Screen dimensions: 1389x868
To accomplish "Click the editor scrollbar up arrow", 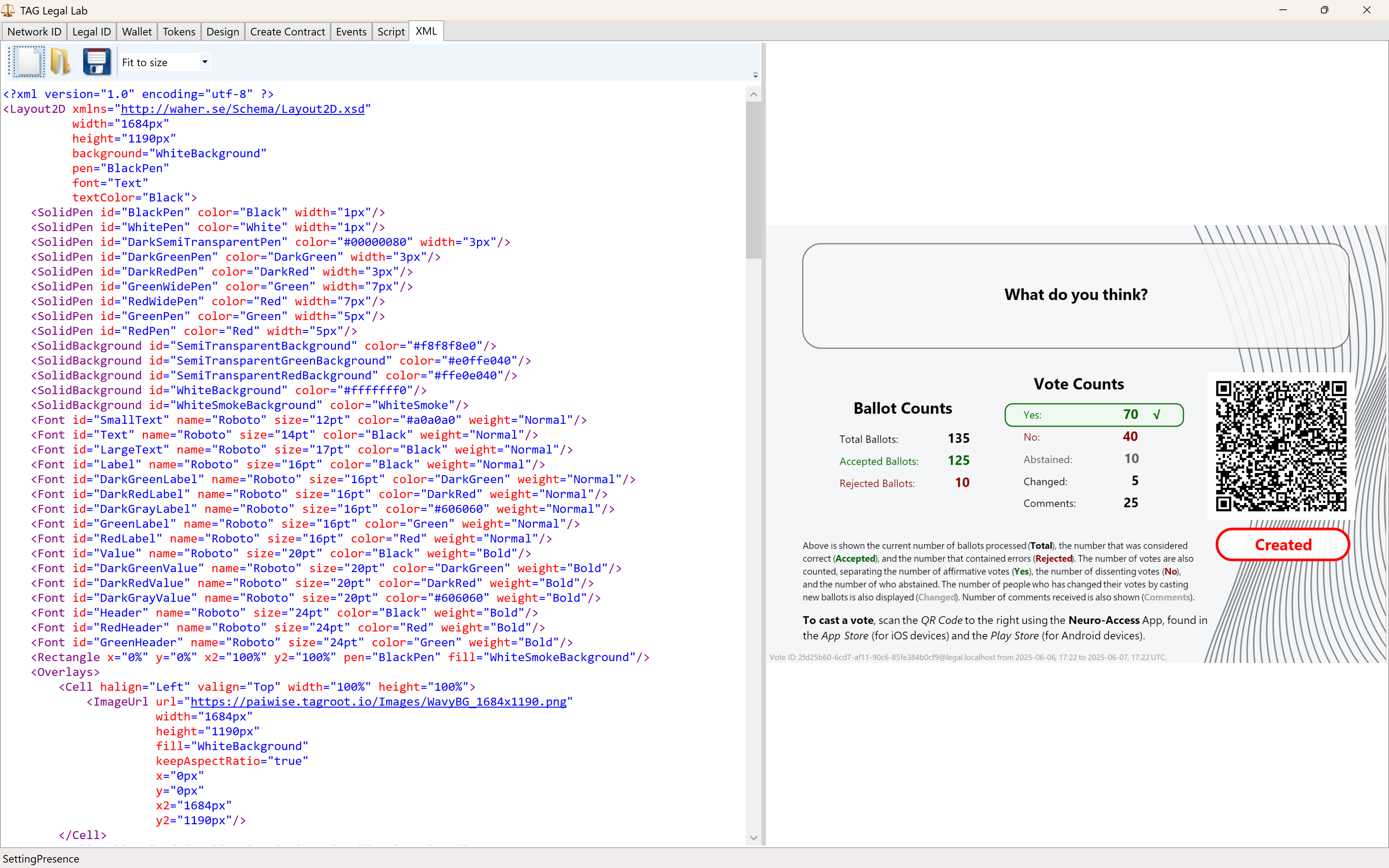I will point(753,94).
